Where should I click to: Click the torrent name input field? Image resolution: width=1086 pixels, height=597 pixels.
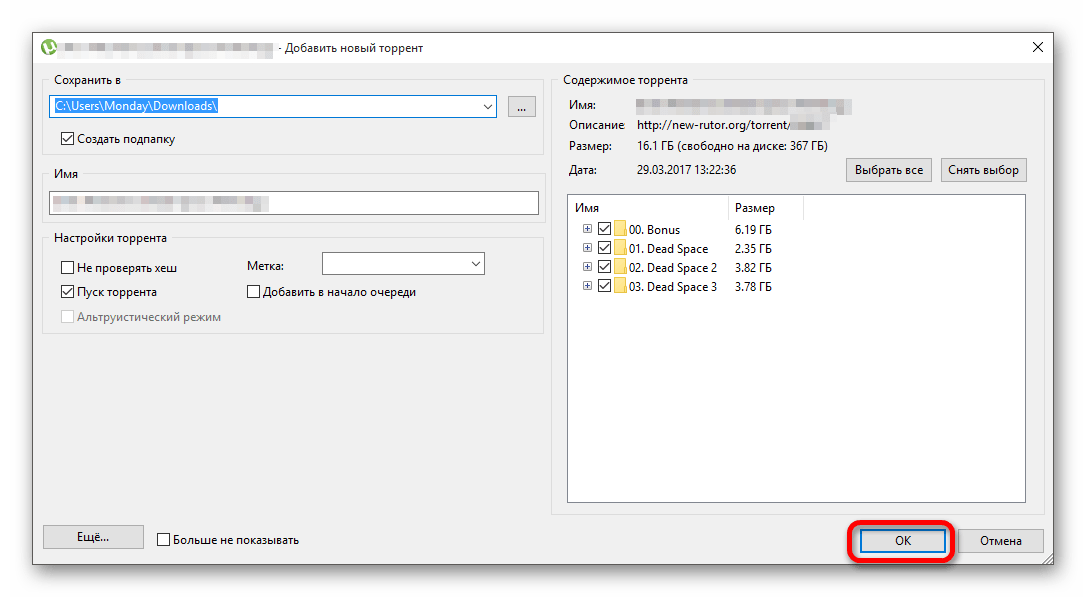pyautogui.click(x=294, y=203)
